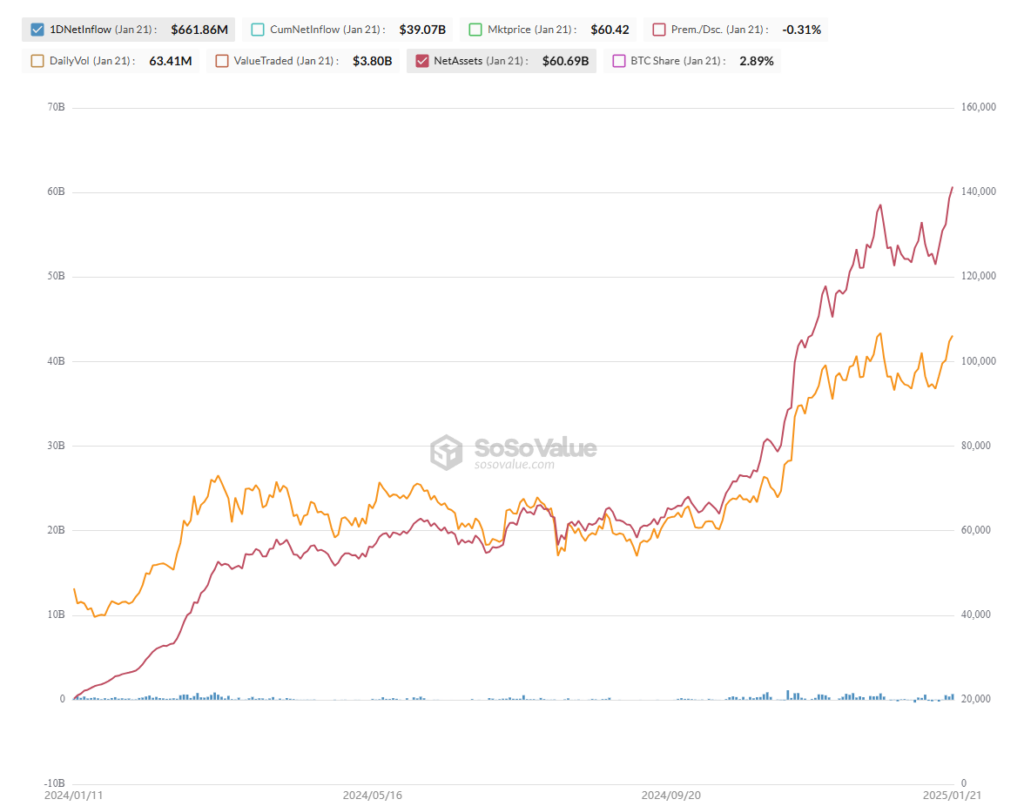Click the 160,000 right axis label
This screenshot has height=806, width=1024.
point(978,106)
